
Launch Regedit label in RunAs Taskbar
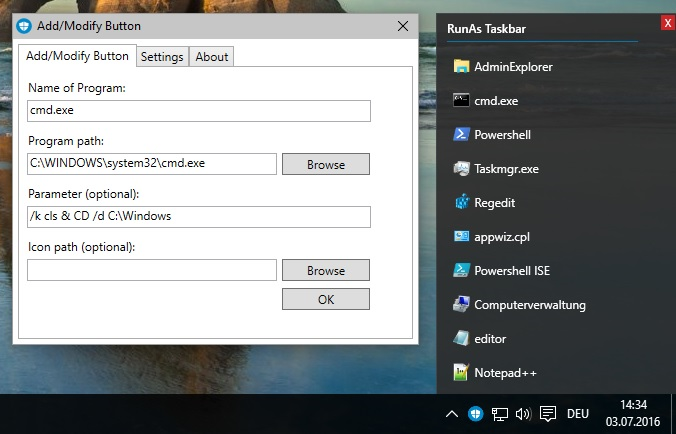click(494, 203)
